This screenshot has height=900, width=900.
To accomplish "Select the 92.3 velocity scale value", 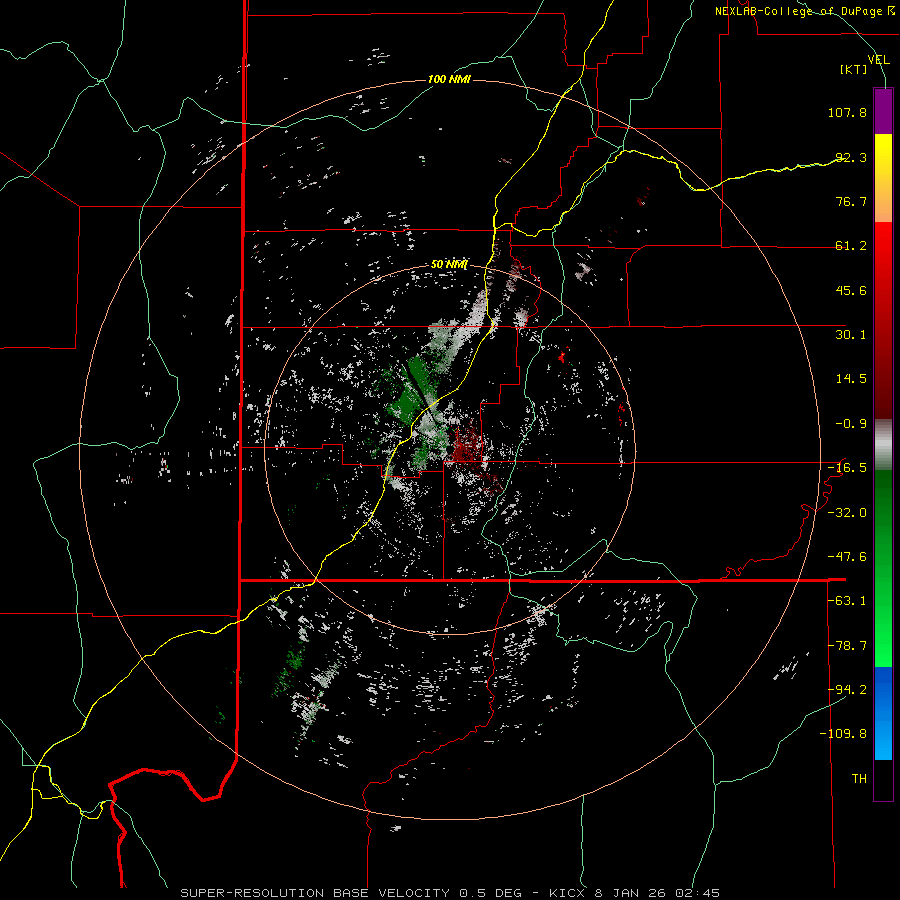I will [x=851, y=157].
